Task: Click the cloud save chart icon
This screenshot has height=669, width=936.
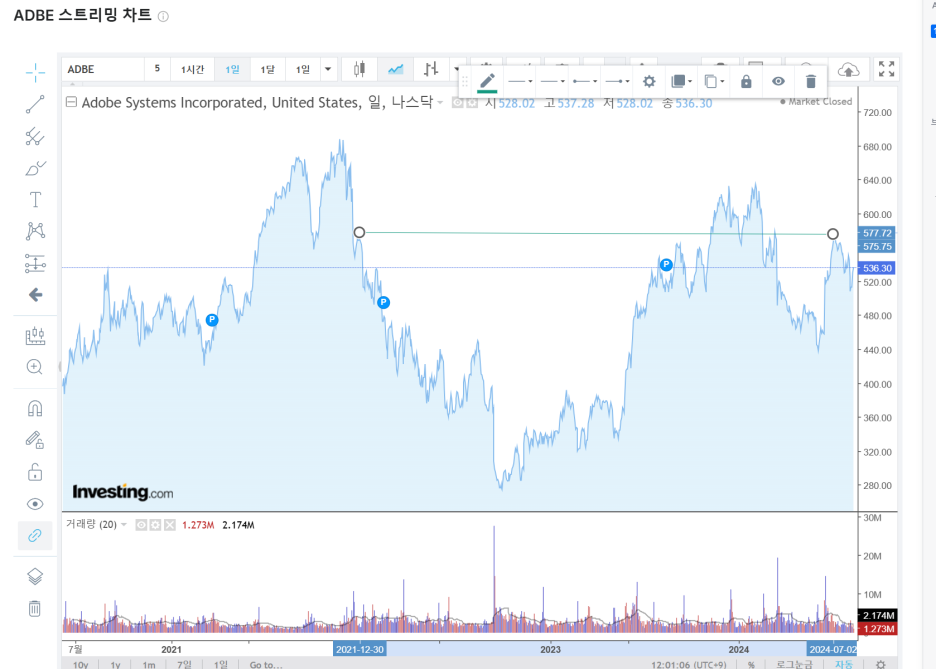Action: click(848, 70)
